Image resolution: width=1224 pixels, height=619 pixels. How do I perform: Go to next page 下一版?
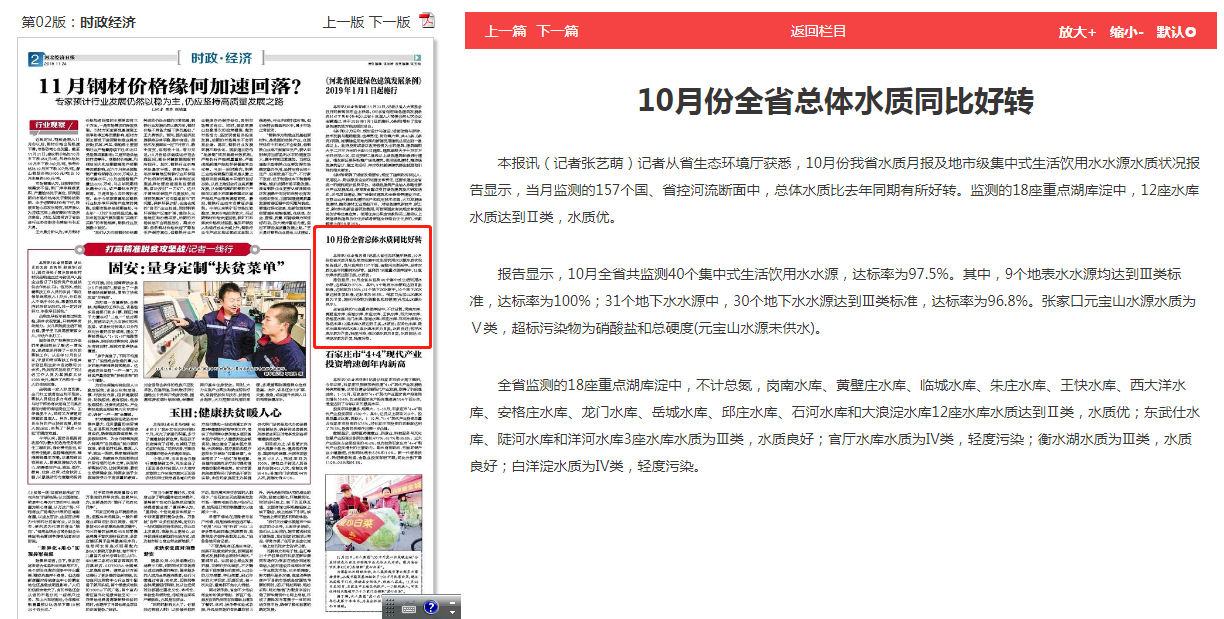click(389, 21)
